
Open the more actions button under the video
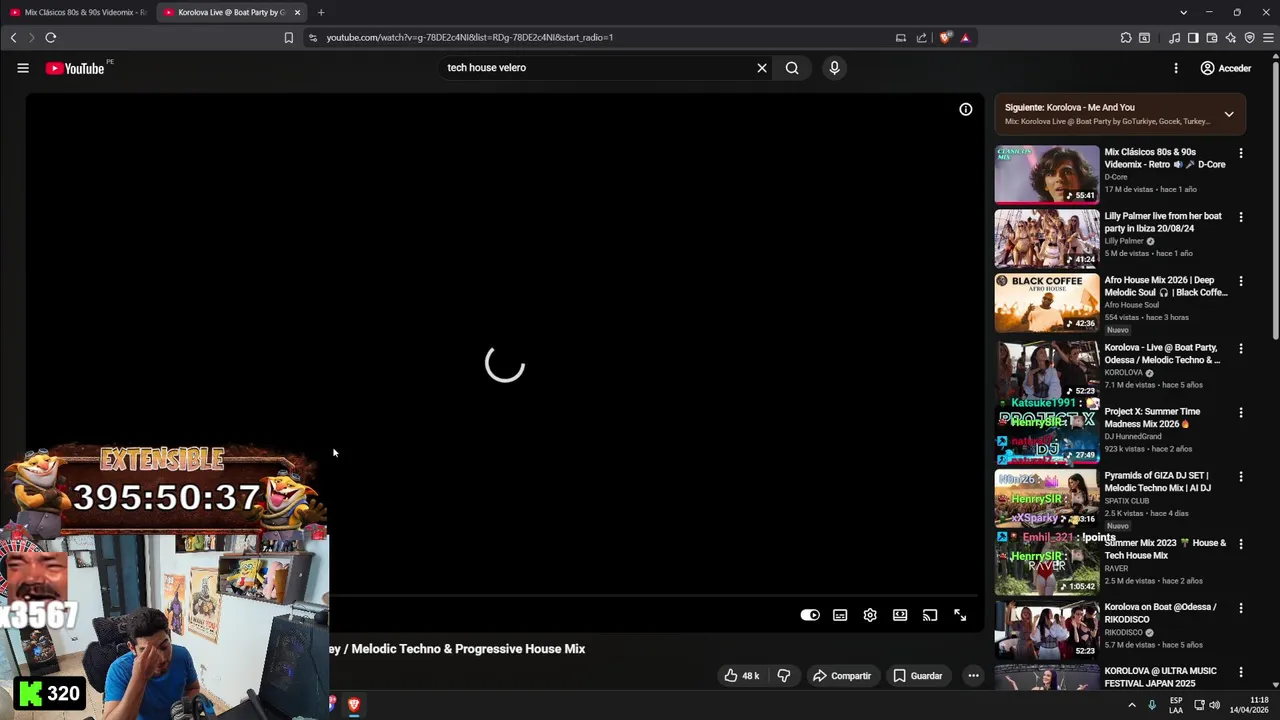click(x=973, y=676)
